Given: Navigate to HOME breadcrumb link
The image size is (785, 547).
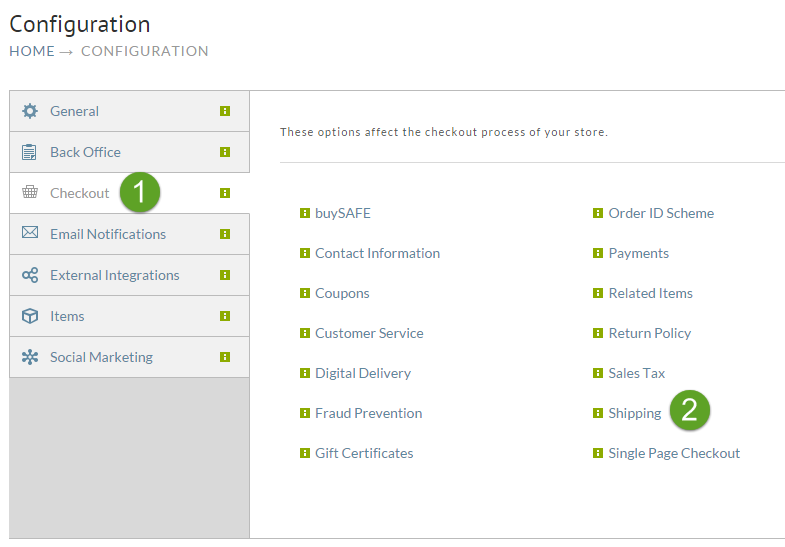Looking at the screenshot, I should (x=32, y=51).
